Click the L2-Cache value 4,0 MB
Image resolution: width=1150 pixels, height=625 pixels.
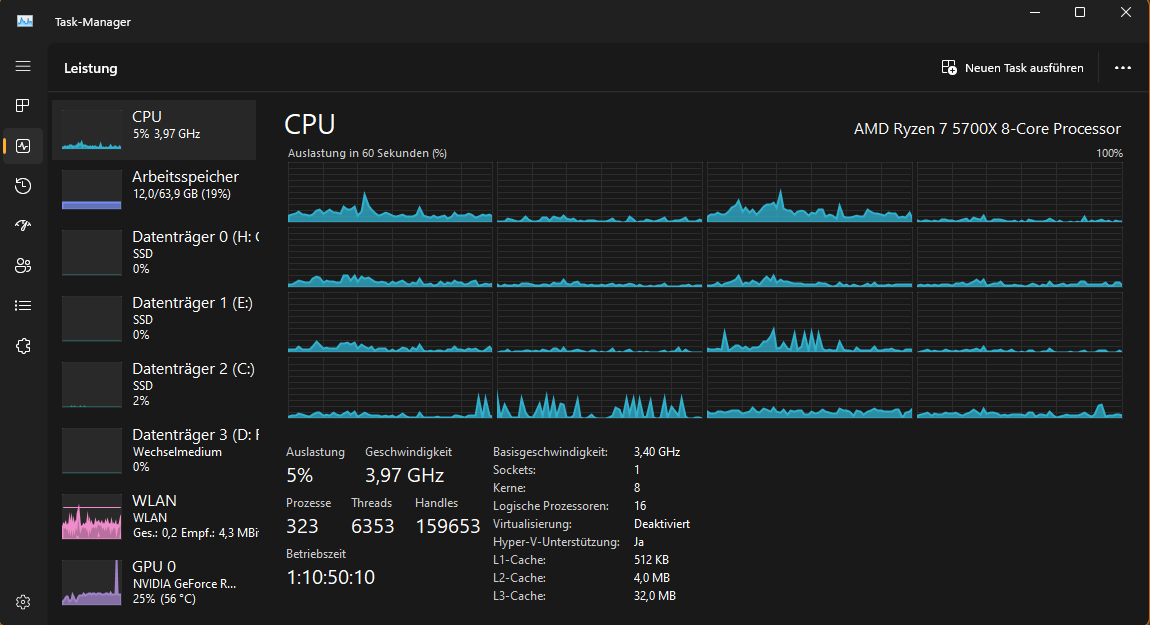tap(652, 578)
